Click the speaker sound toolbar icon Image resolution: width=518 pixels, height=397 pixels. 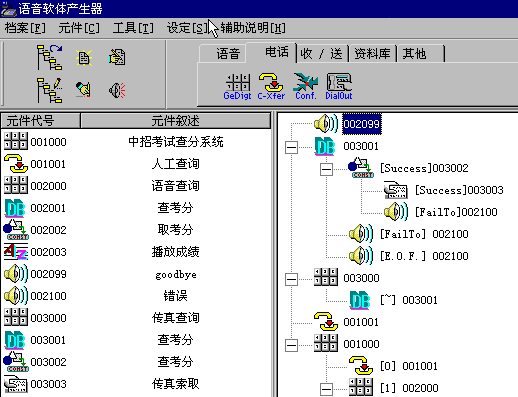[x=117, y=90]
